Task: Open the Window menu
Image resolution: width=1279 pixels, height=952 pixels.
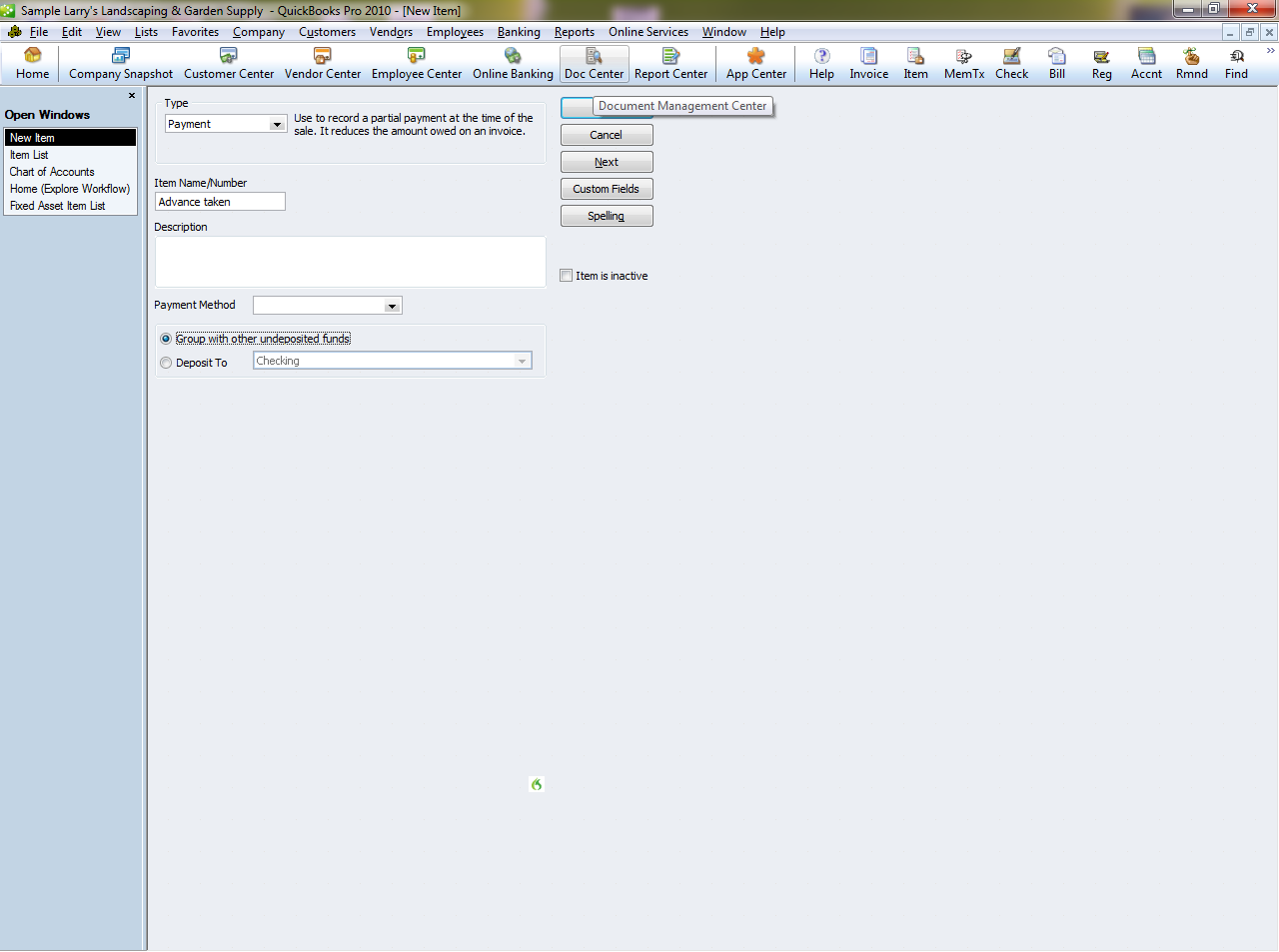Action: 723,32
